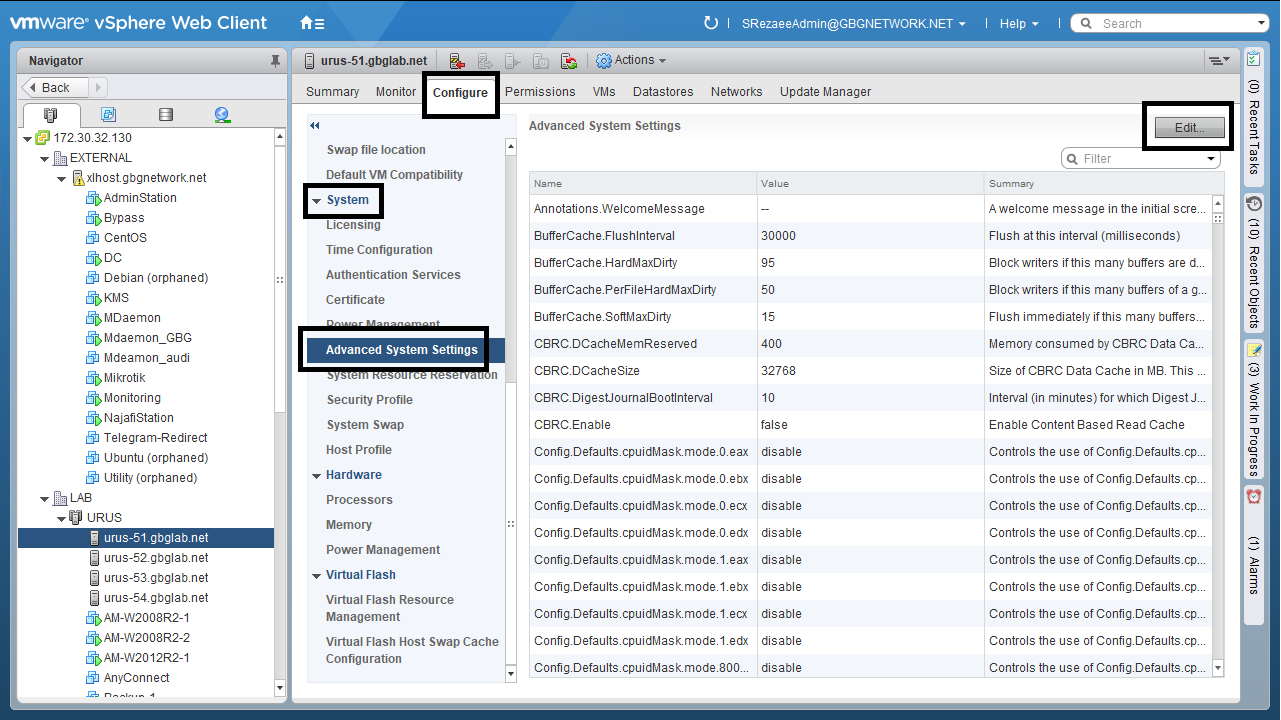The width and height of the screenshot is (1281, 720).
Task: Click the Filter input field
Action: pos(1141,159)
